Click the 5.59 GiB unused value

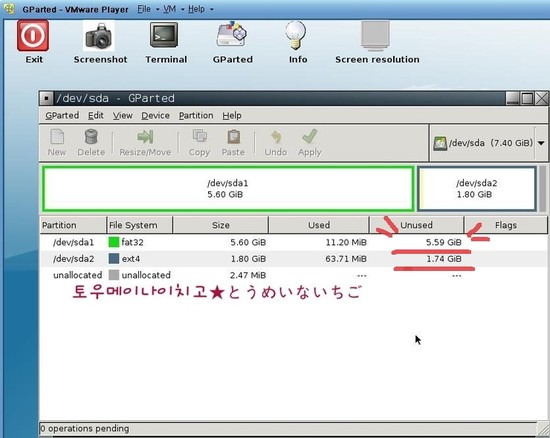[444, 242]
